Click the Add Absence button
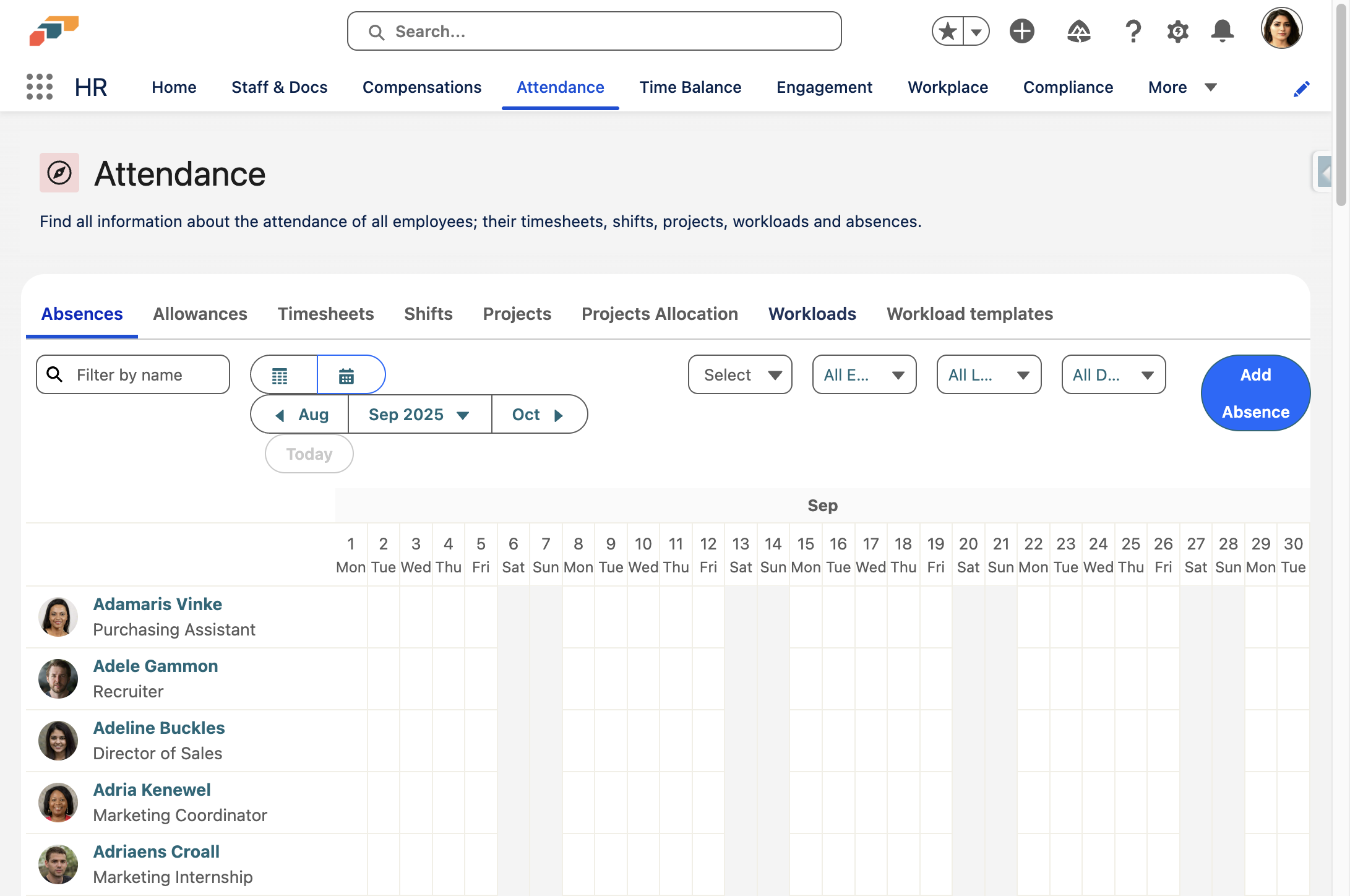Image resolution: width=1350 pixels, height=896 pixels. click(x=1255, y=392)
